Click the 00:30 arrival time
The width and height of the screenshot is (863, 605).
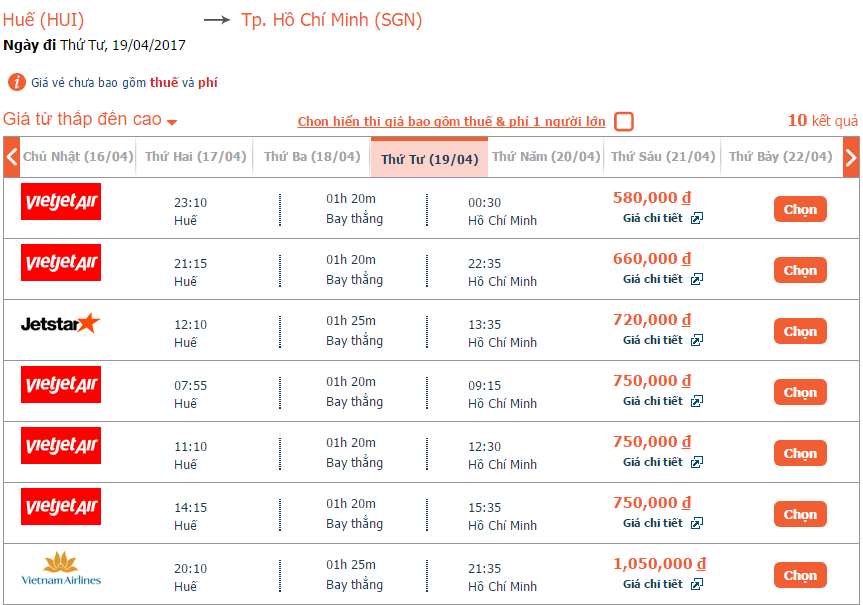(x=484, y=203)
